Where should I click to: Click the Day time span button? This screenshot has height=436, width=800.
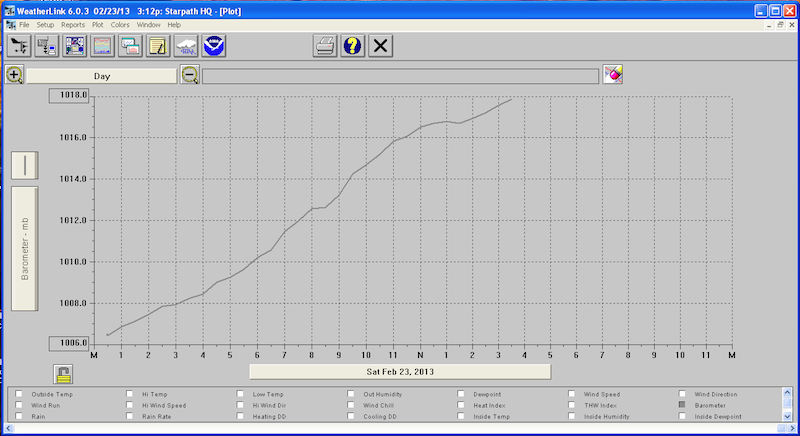(x=102, y=76)
